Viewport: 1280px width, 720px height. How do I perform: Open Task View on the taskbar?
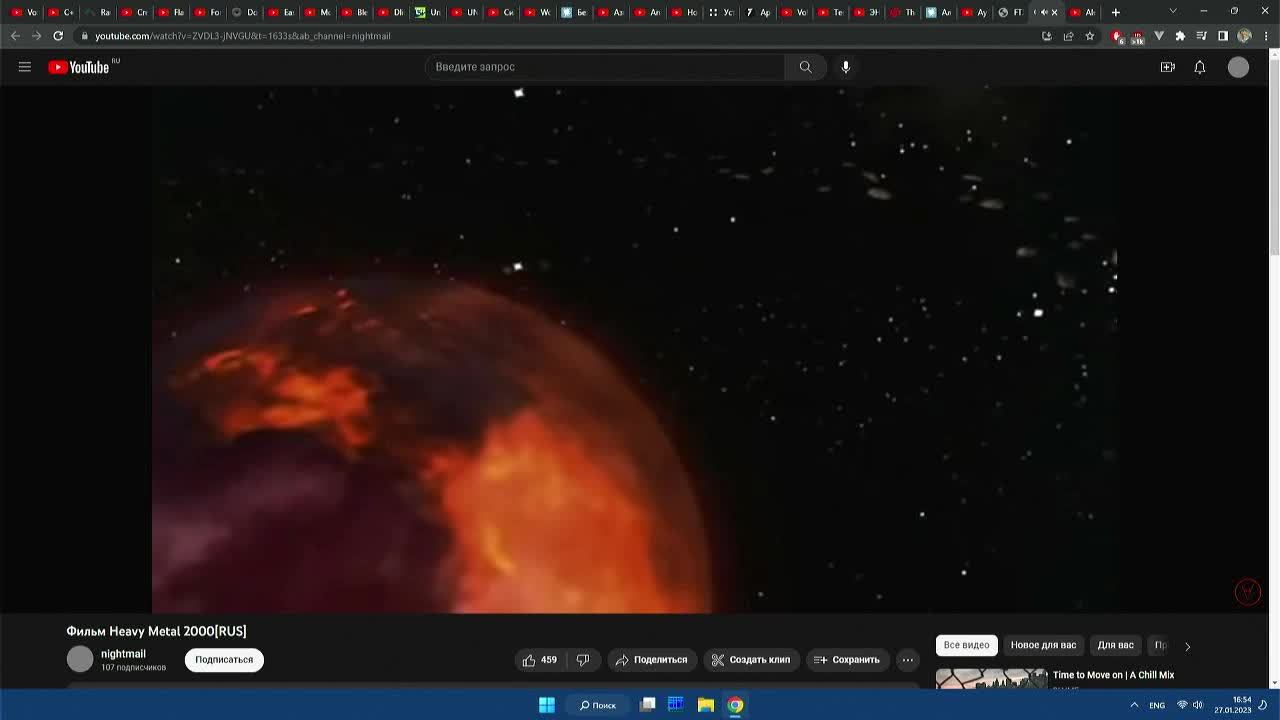coord(647,705)
